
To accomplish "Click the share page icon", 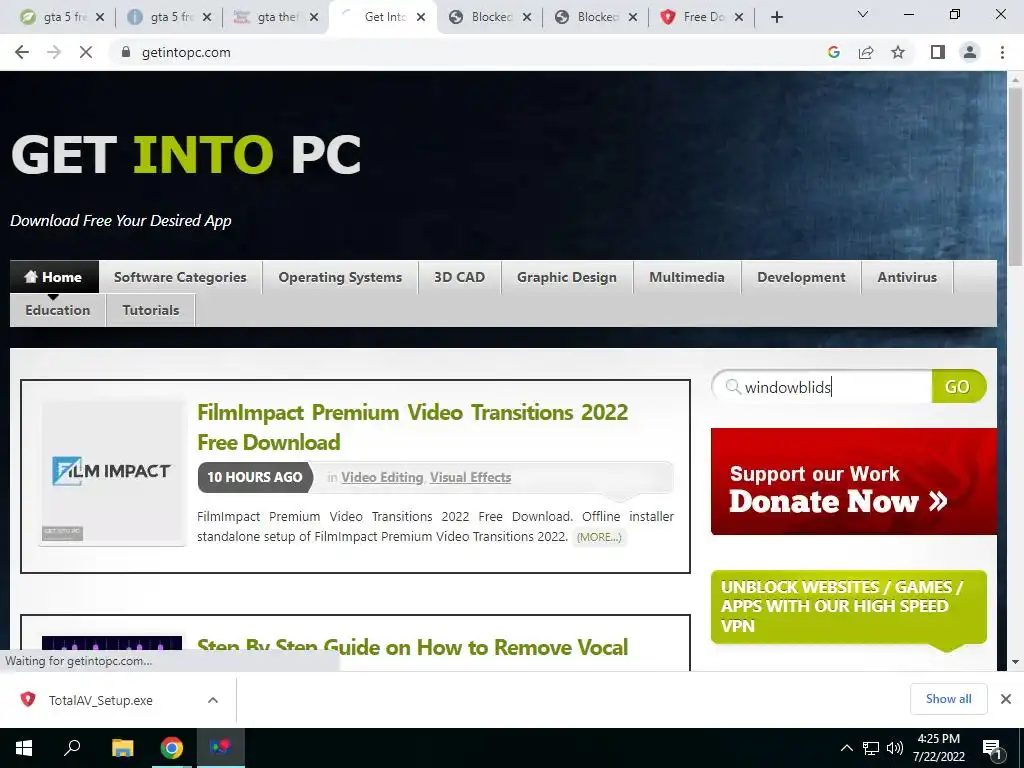I will click(866, 52).
